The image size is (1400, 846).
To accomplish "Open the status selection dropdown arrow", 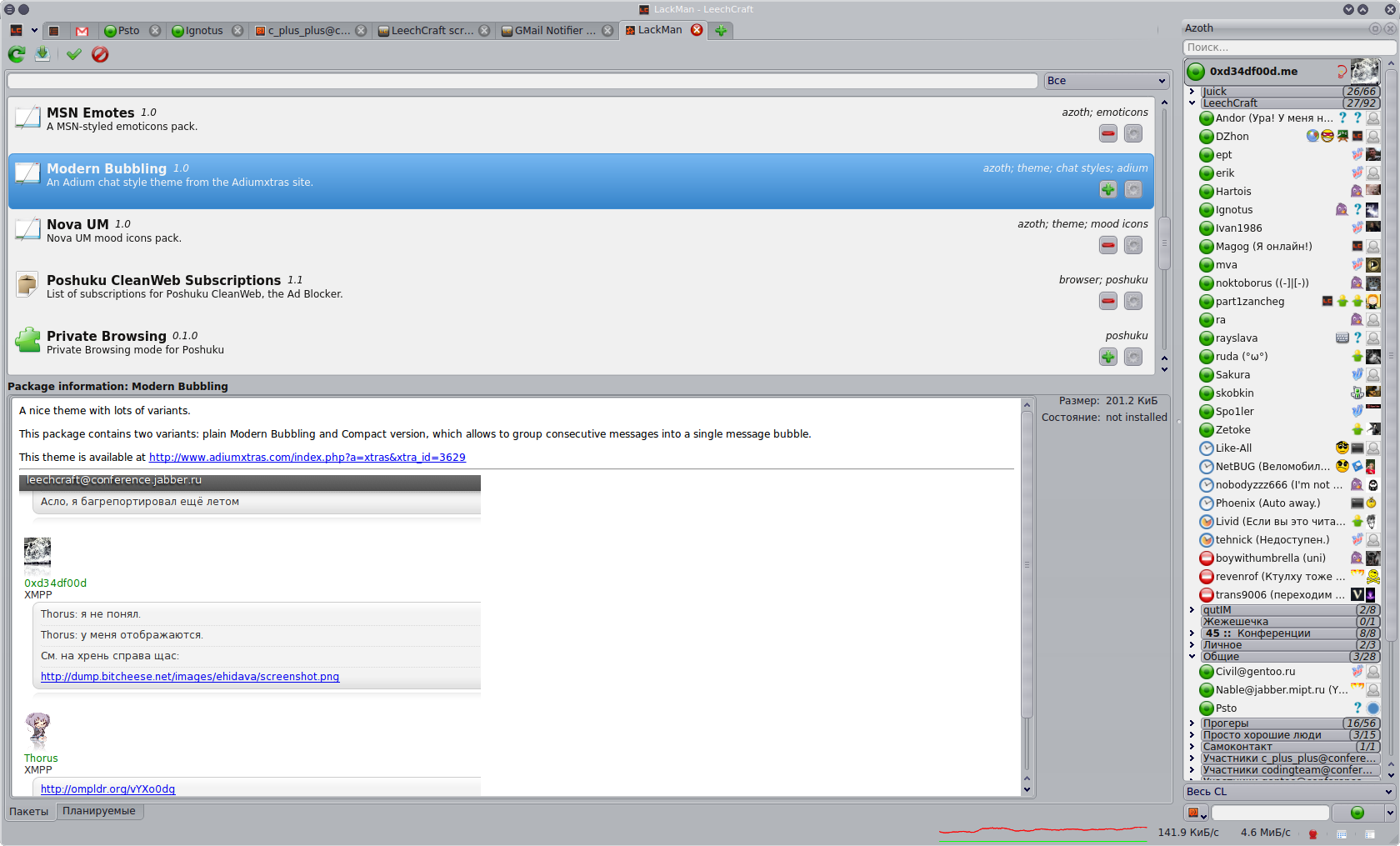I will coord(1390,813).
